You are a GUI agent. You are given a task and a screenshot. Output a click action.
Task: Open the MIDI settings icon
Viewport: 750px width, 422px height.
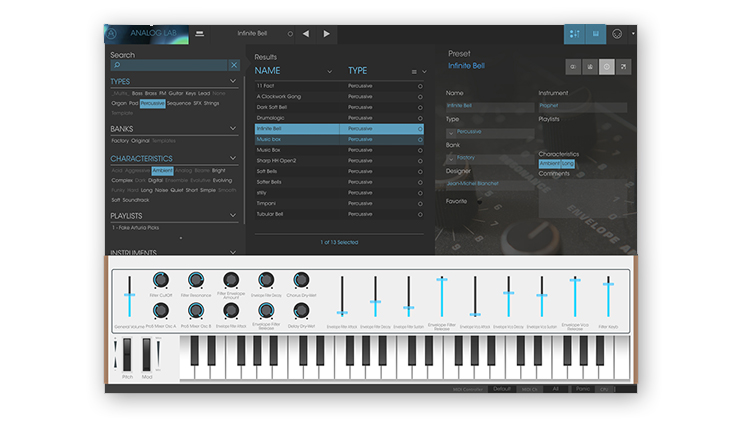tap(617, 34)
